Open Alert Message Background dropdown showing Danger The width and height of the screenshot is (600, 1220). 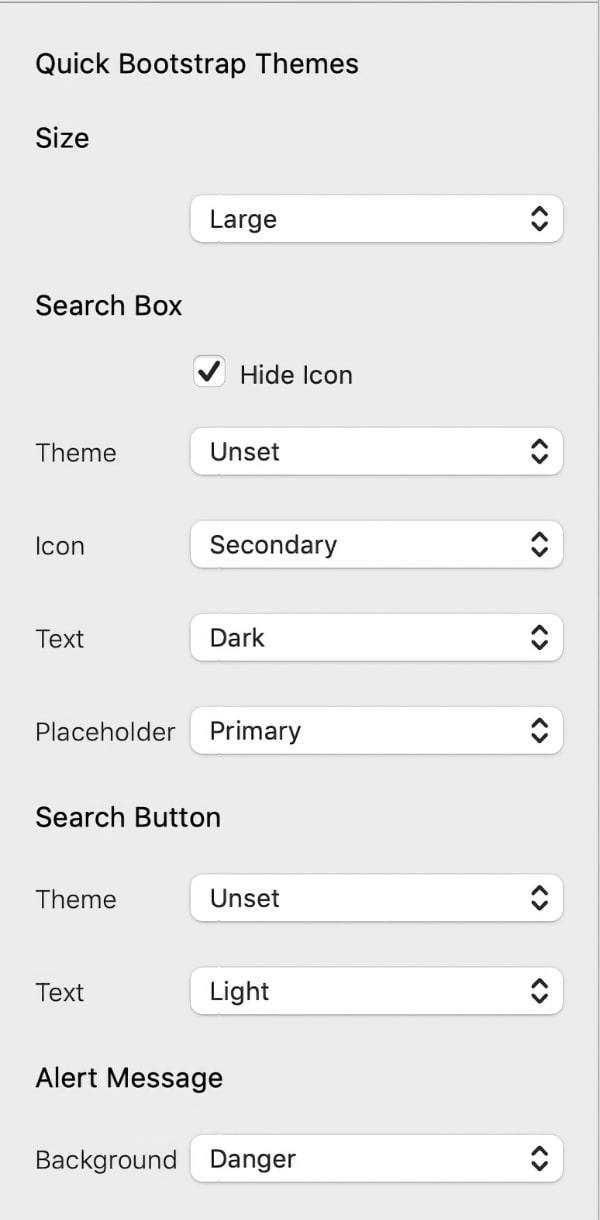pyautogui.click(x=376, y=1160)
